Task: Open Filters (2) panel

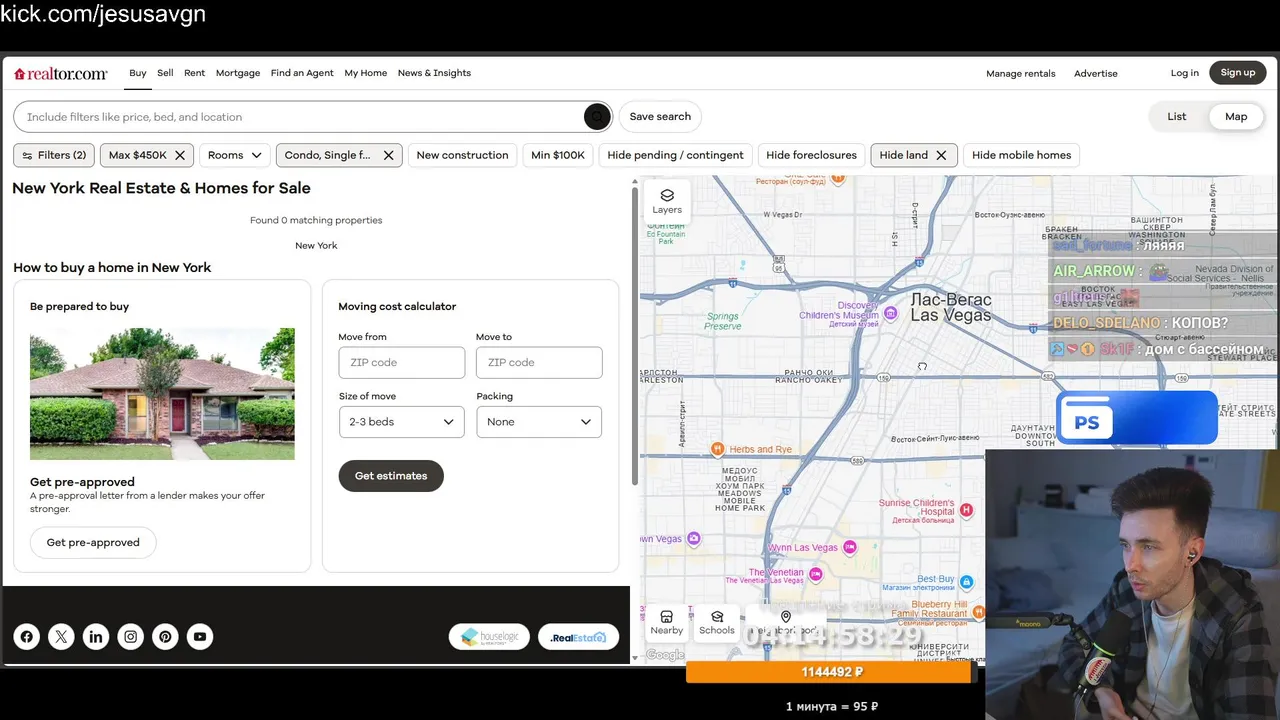Action: pos(54,155)
